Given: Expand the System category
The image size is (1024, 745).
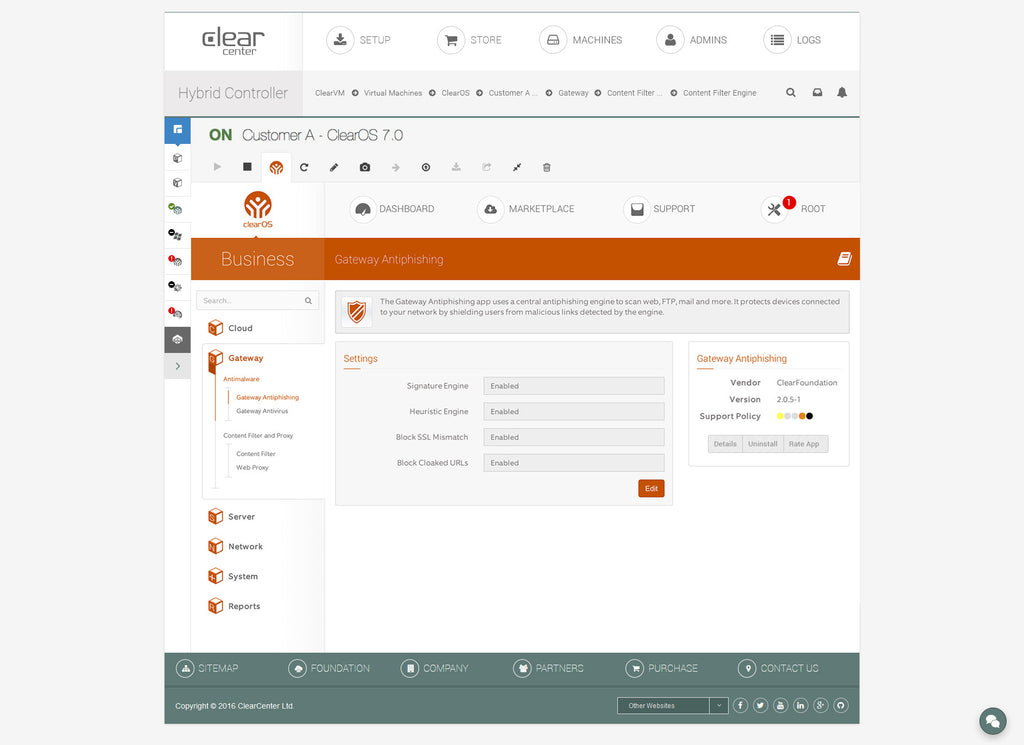Looking at the screenshot, I should 232,577.
